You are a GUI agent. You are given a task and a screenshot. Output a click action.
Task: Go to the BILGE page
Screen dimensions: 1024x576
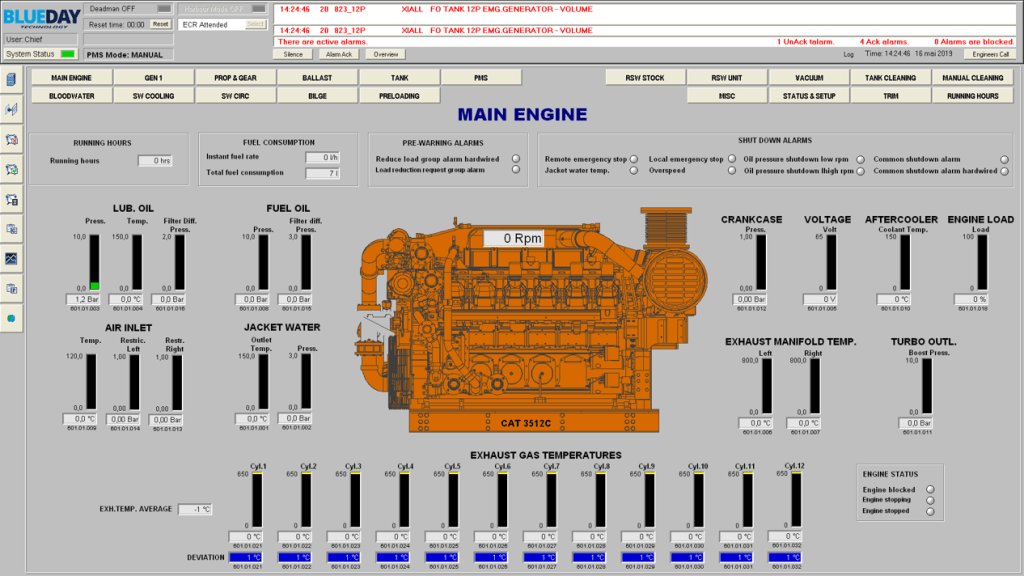pos(317,96)
